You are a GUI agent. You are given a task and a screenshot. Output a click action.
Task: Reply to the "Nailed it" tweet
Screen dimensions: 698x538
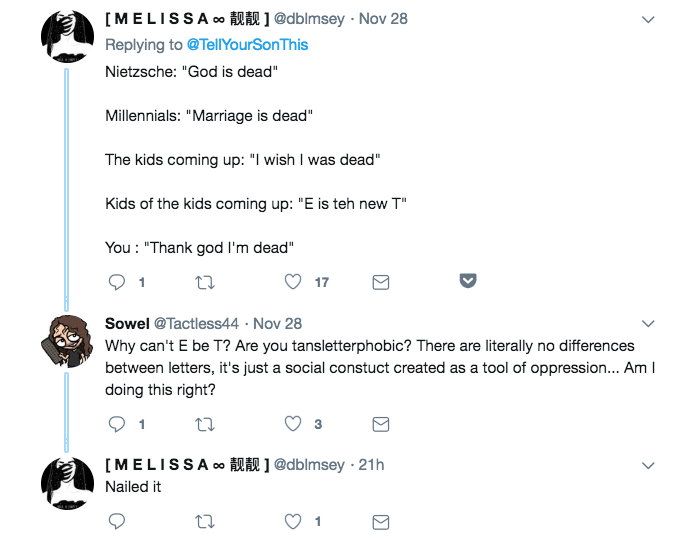click(117, 521)
